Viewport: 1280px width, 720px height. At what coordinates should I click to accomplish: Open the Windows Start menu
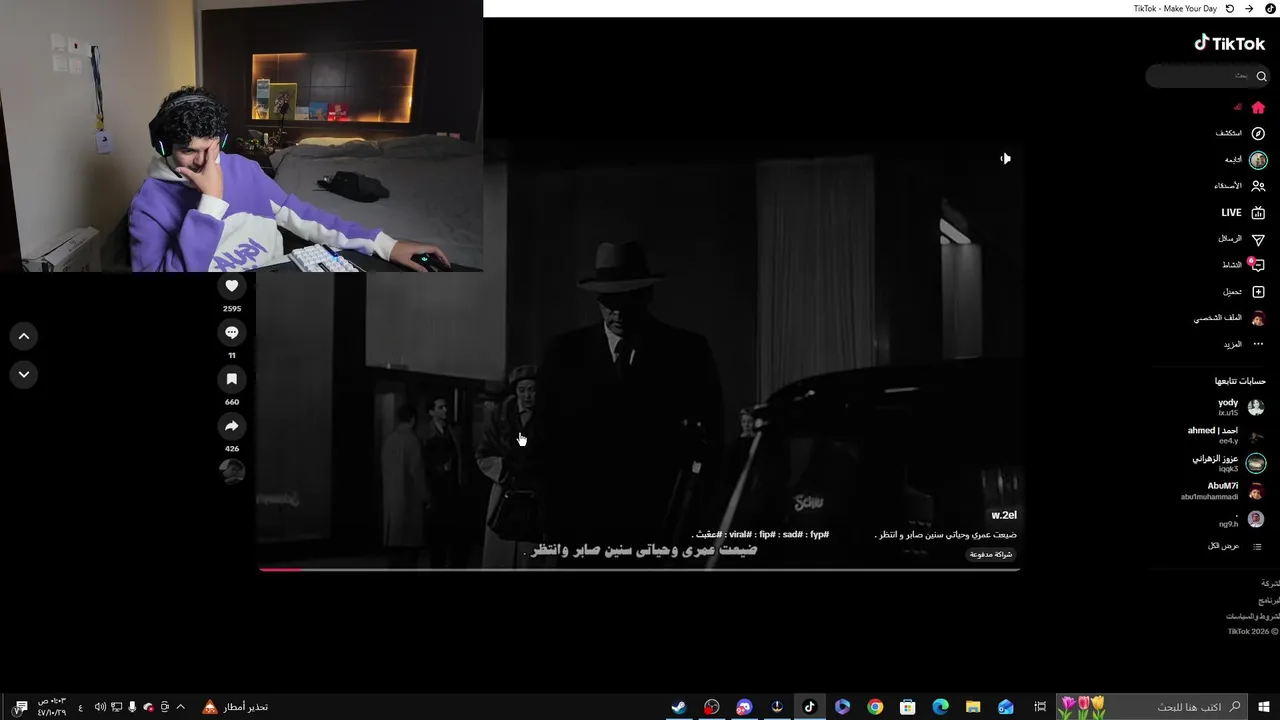tap(1264, 707)
